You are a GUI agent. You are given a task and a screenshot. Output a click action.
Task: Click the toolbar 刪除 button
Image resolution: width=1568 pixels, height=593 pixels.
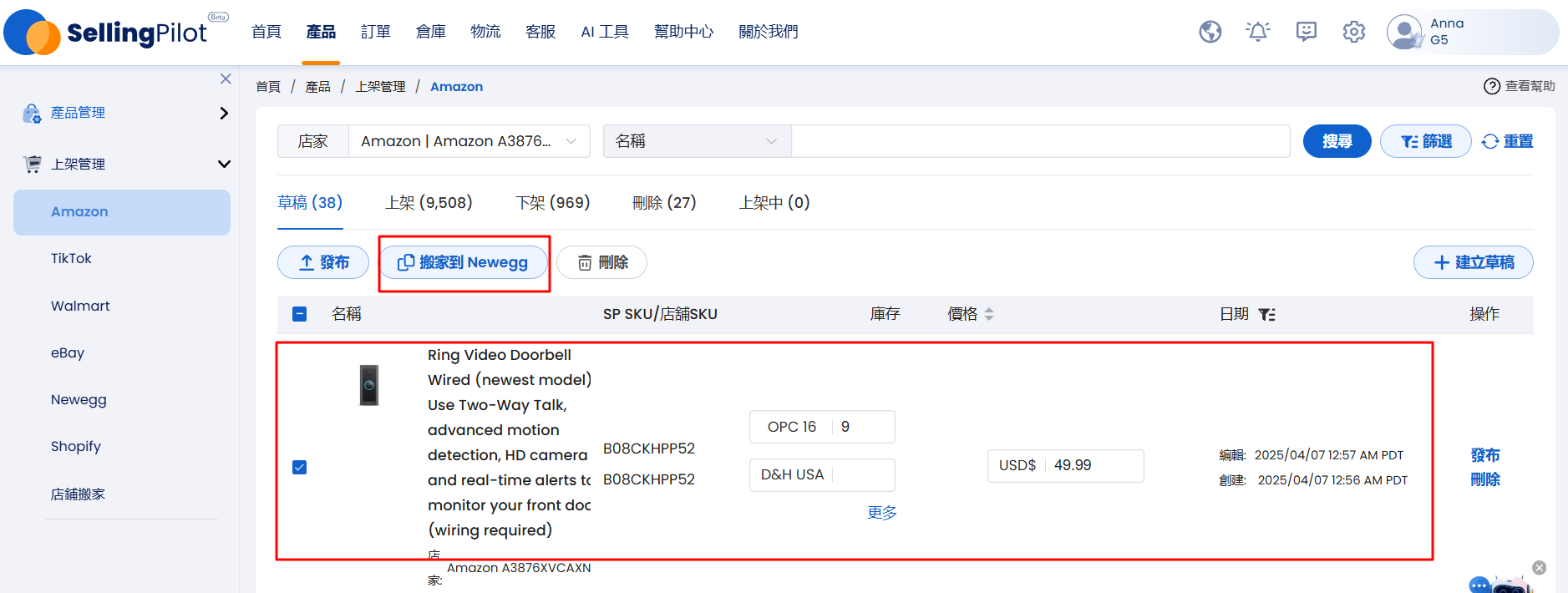tap(602, 262)
